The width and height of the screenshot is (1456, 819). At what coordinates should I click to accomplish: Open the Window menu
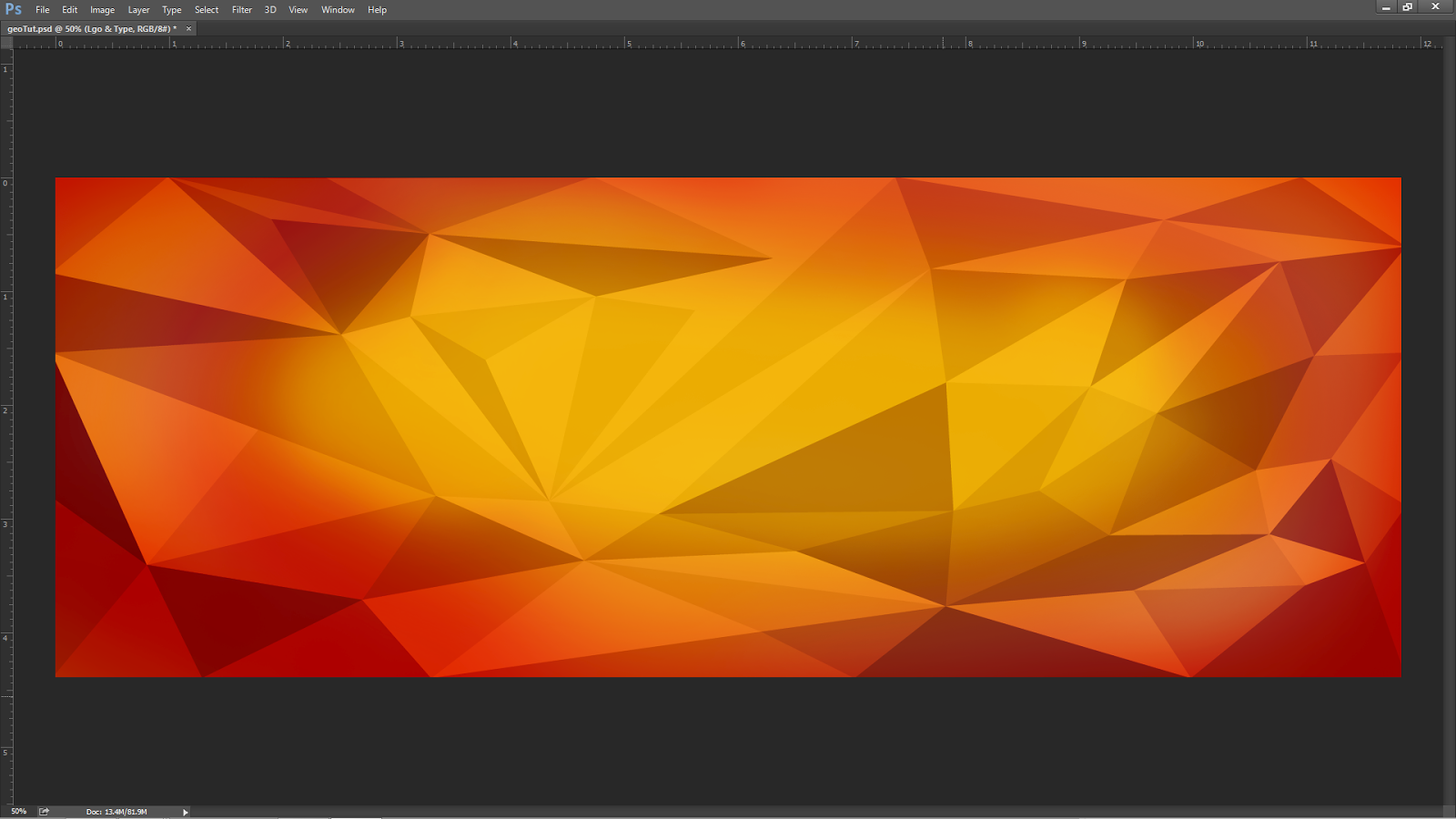pos(338,9)
